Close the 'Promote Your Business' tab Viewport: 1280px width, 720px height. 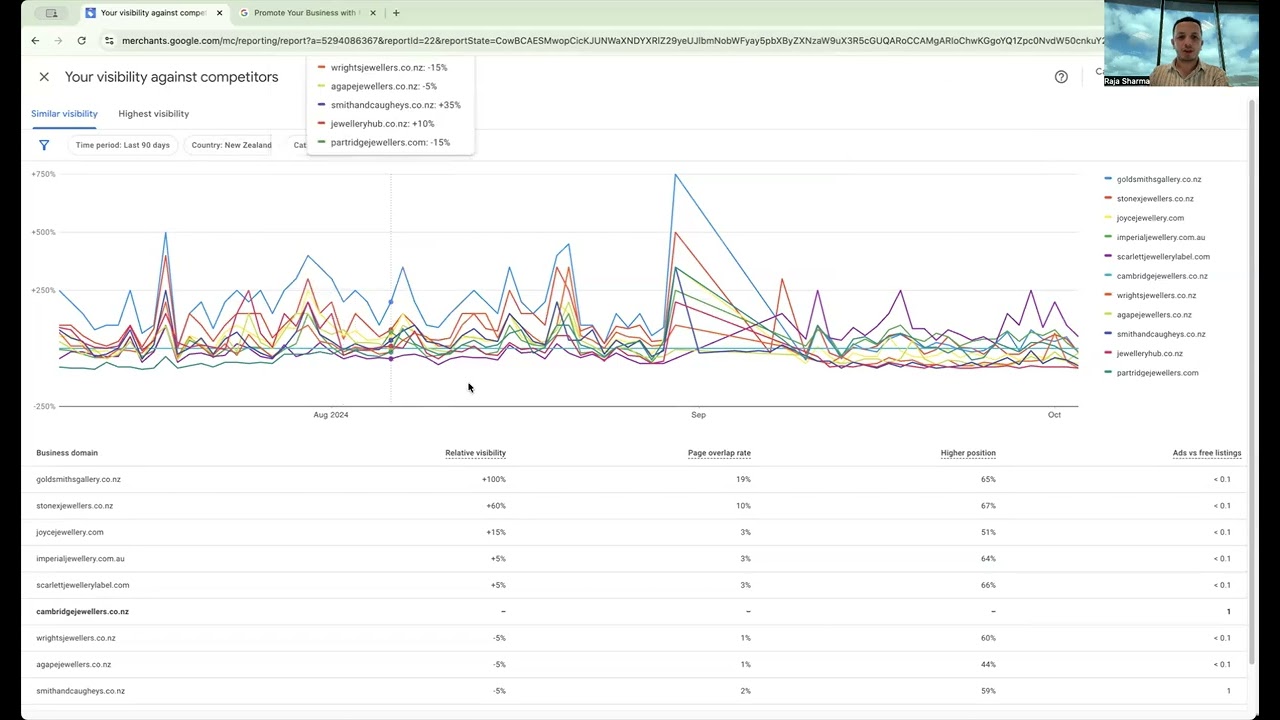coord(373,13)
